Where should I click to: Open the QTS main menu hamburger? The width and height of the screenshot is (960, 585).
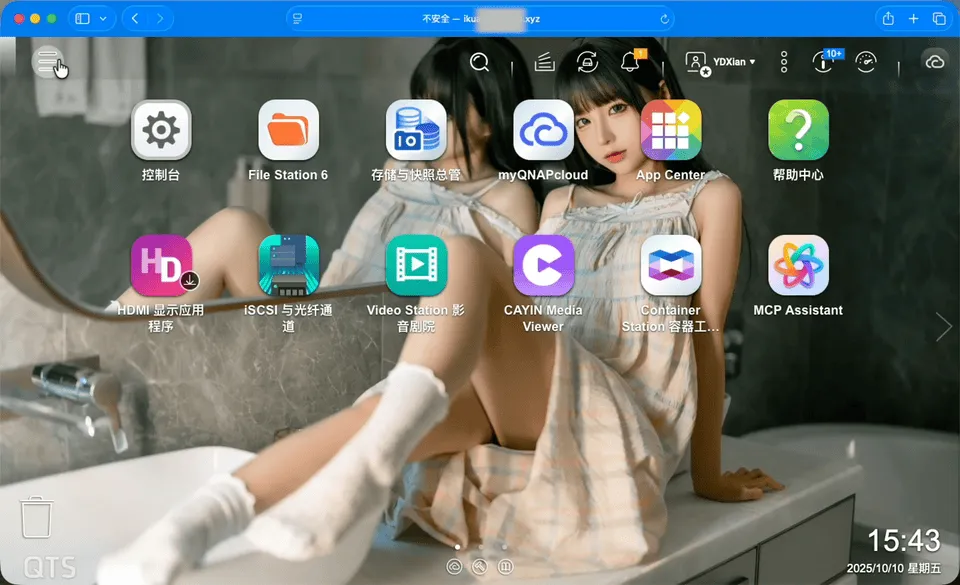coord(48,62)
